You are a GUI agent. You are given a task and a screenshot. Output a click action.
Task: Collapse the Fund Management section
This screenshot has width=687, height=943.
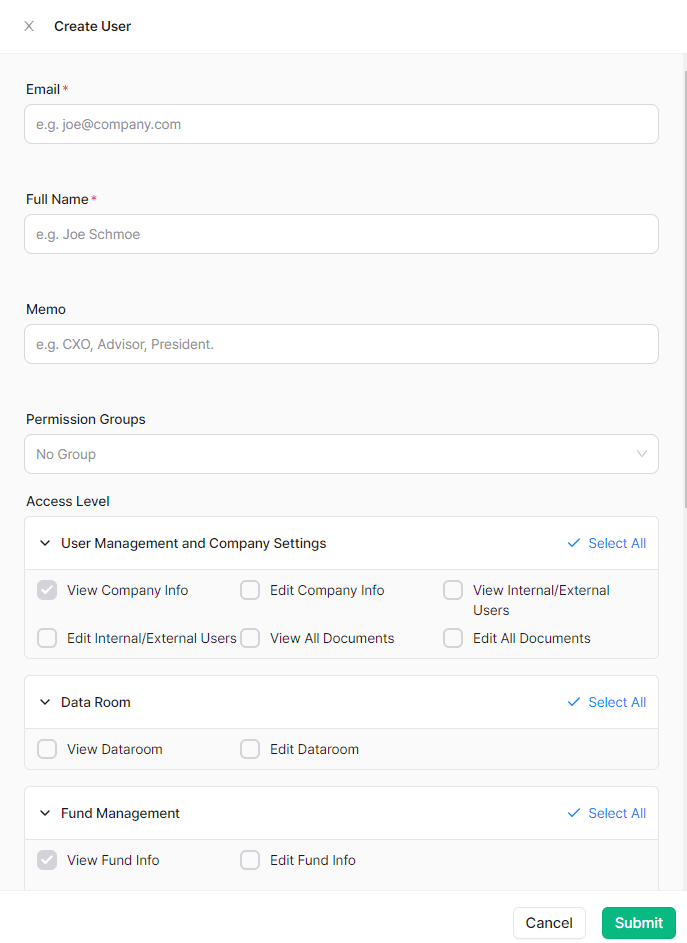tap(45, 814)
